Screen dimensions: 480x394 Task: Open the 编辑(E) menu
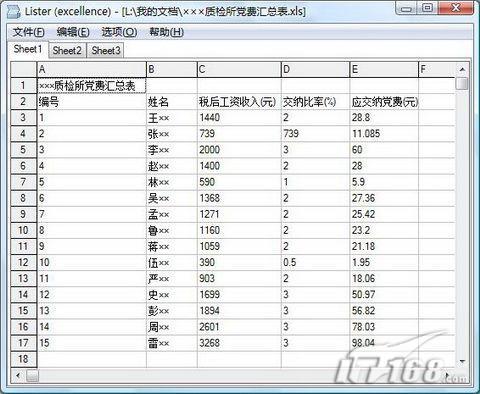pyautogui.click(x=73, y=32)
